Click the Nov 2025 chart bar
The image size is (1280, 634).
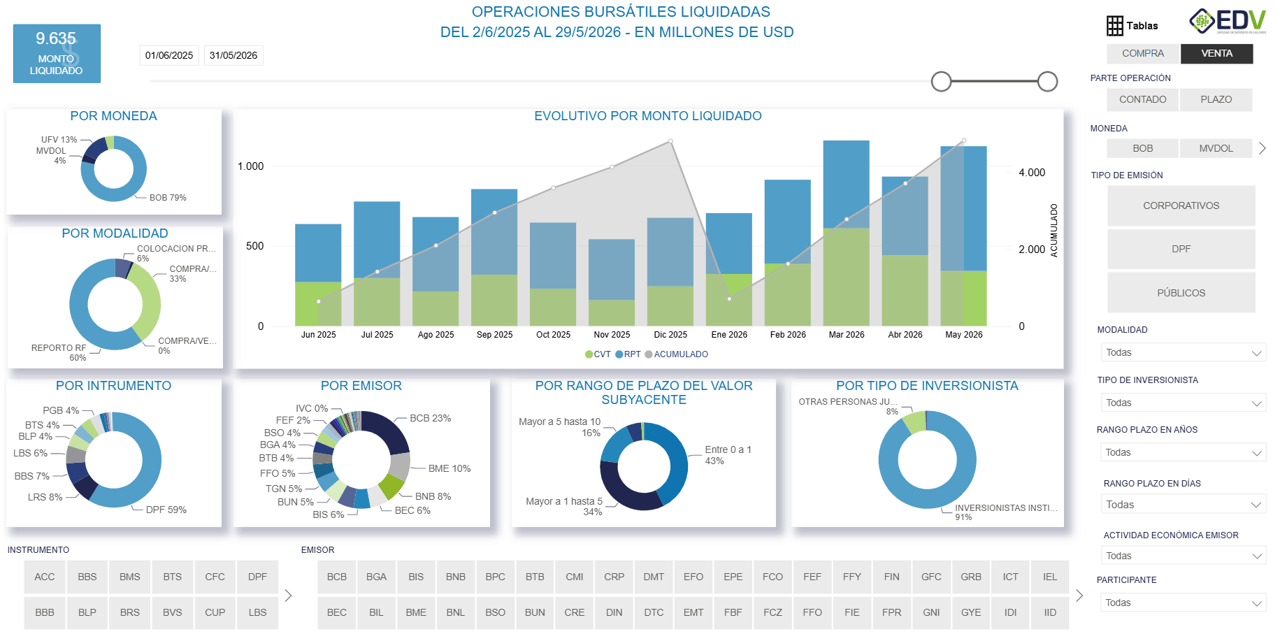coord(611,283)
